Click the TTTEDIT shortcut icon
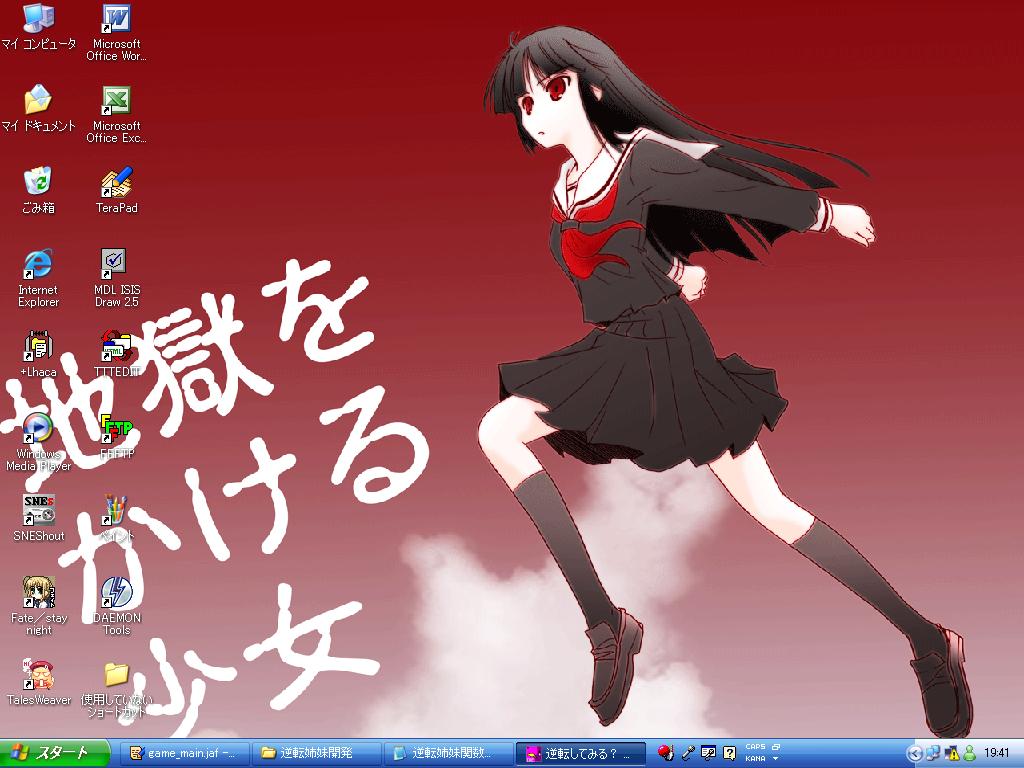This screenshot has height=768, width=1024. pos(116,355)
